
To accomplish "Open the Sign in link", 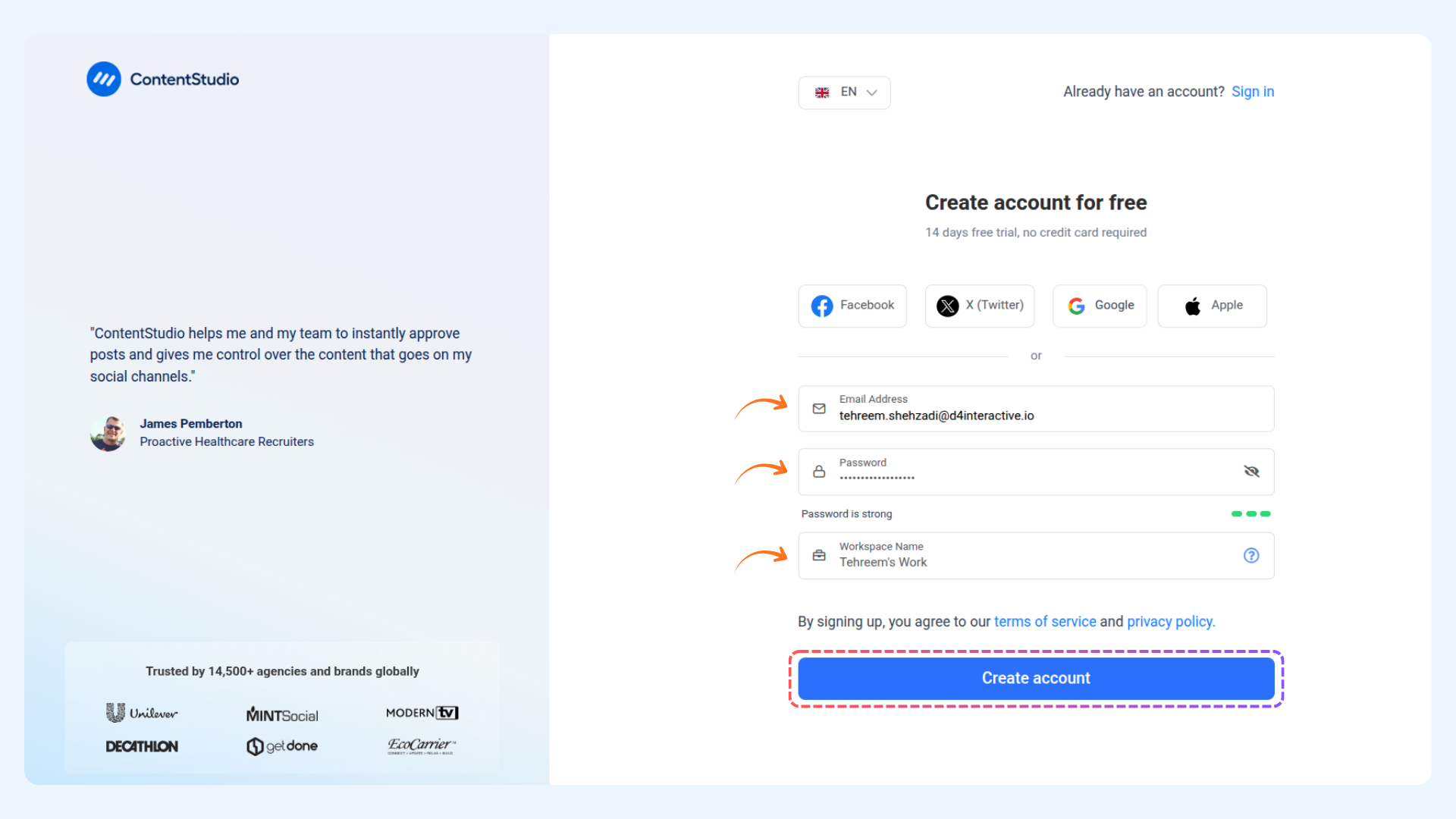I will tap(1253, 92).
